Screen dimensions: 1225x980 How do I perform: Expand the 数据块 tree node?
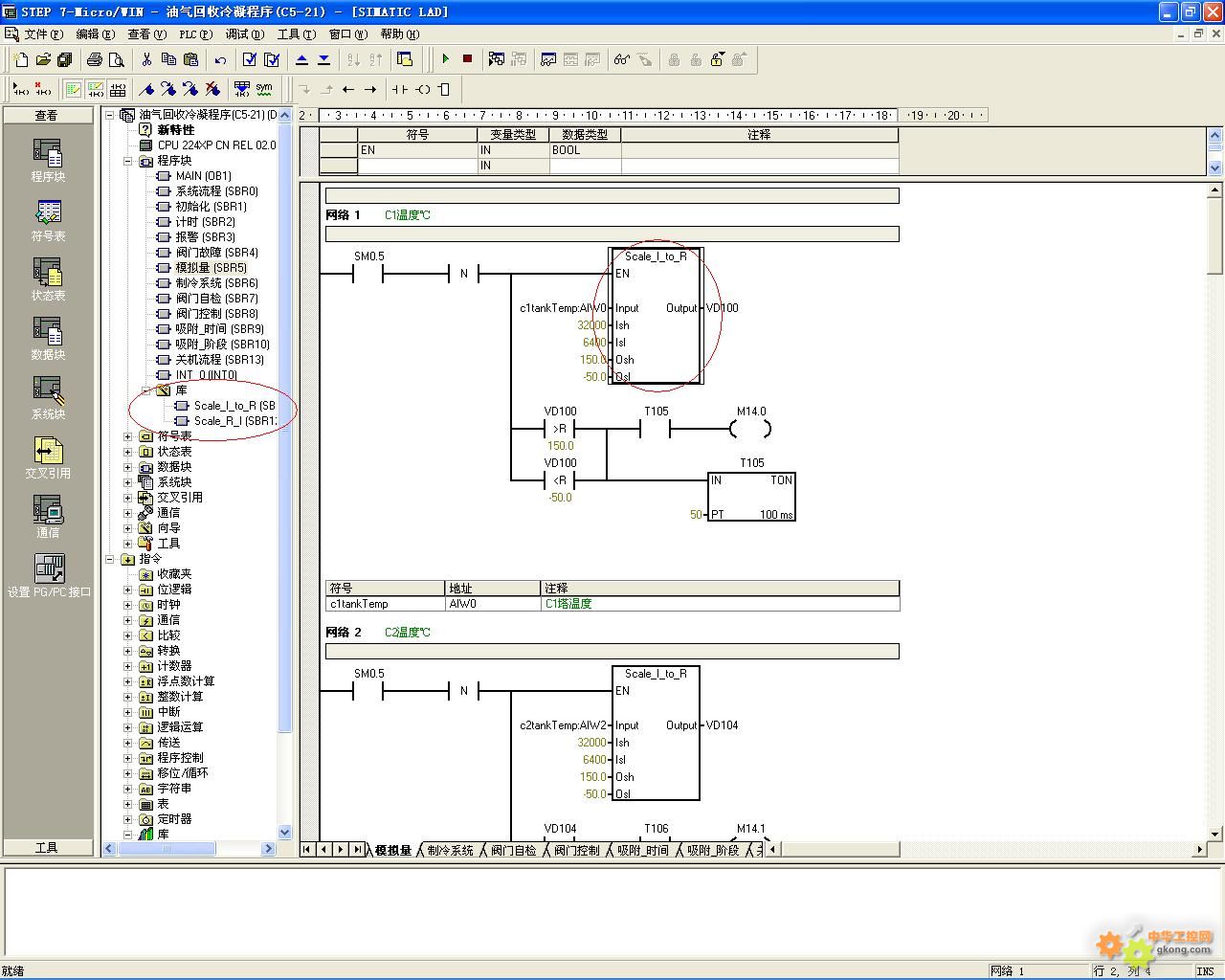point(128,467)
